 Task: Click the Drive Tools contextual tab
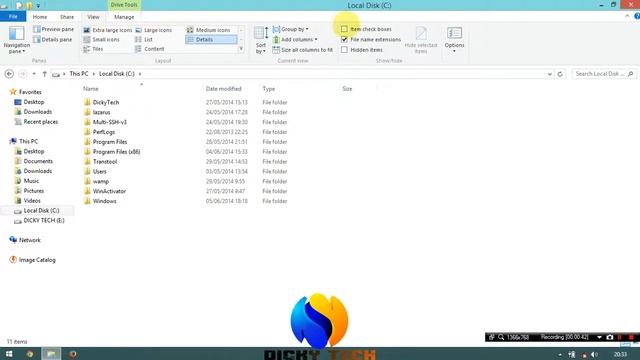[124, 5]
